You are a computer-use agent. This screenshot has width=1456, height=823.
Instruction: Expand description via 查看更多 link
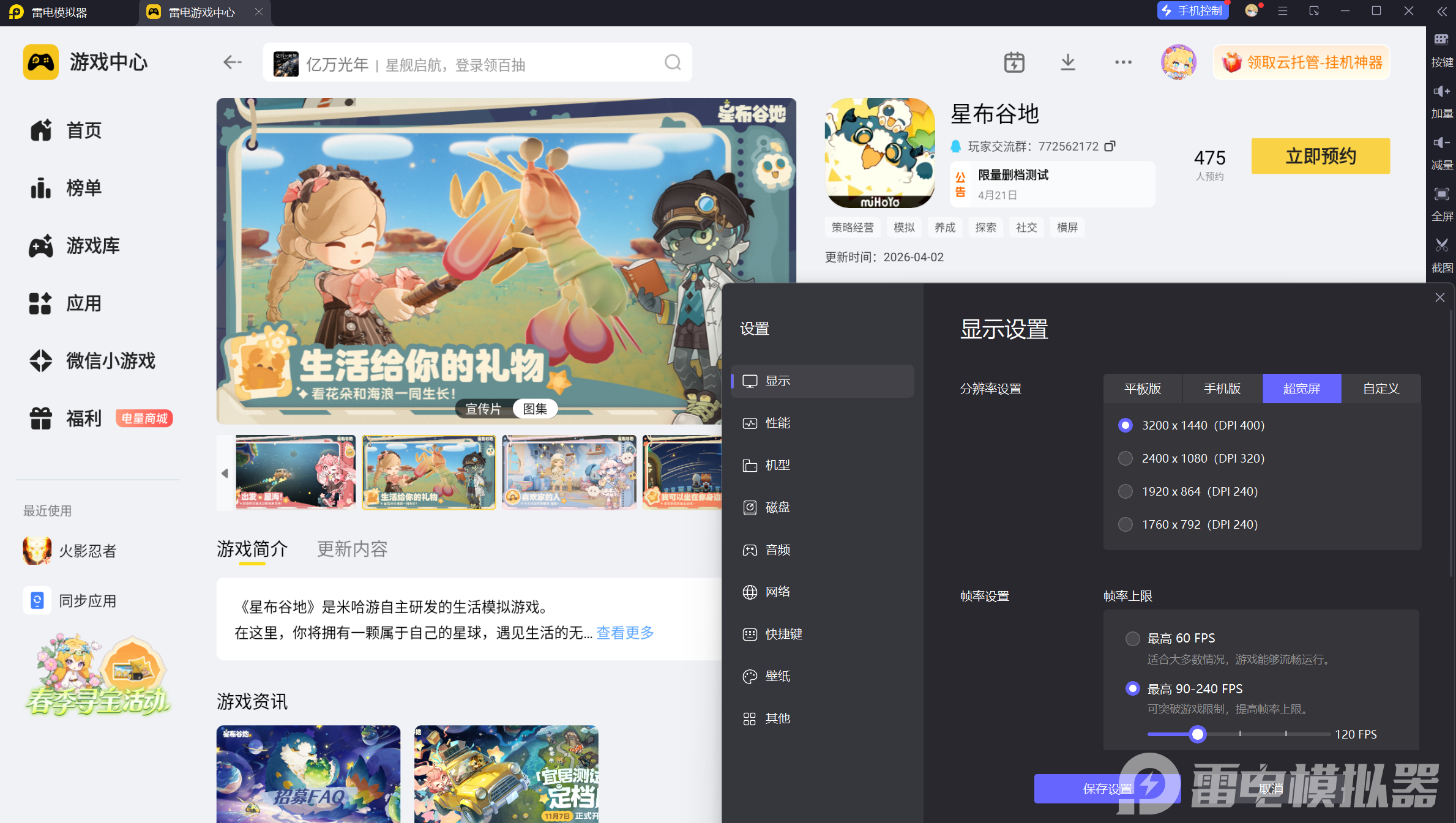[625, 633]
